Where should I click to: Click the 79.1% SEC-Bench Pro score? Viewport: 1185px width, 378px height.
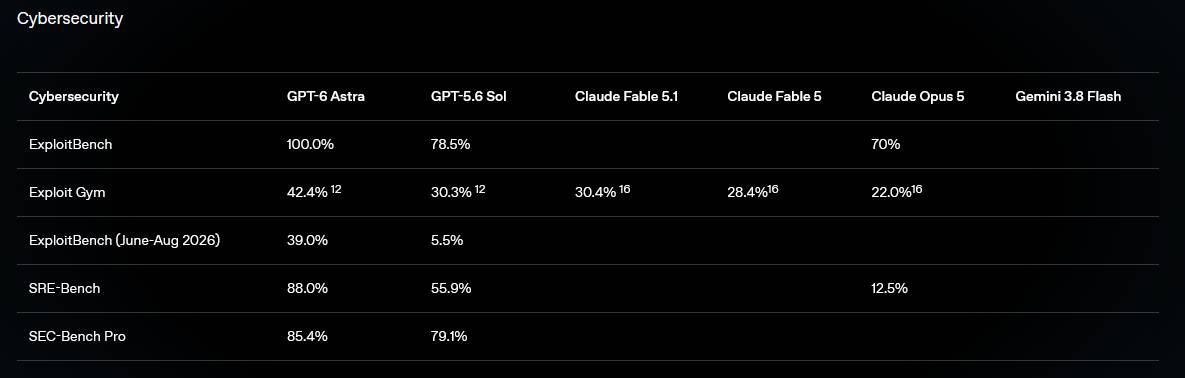pyautogui.click(x=449, y=336)
